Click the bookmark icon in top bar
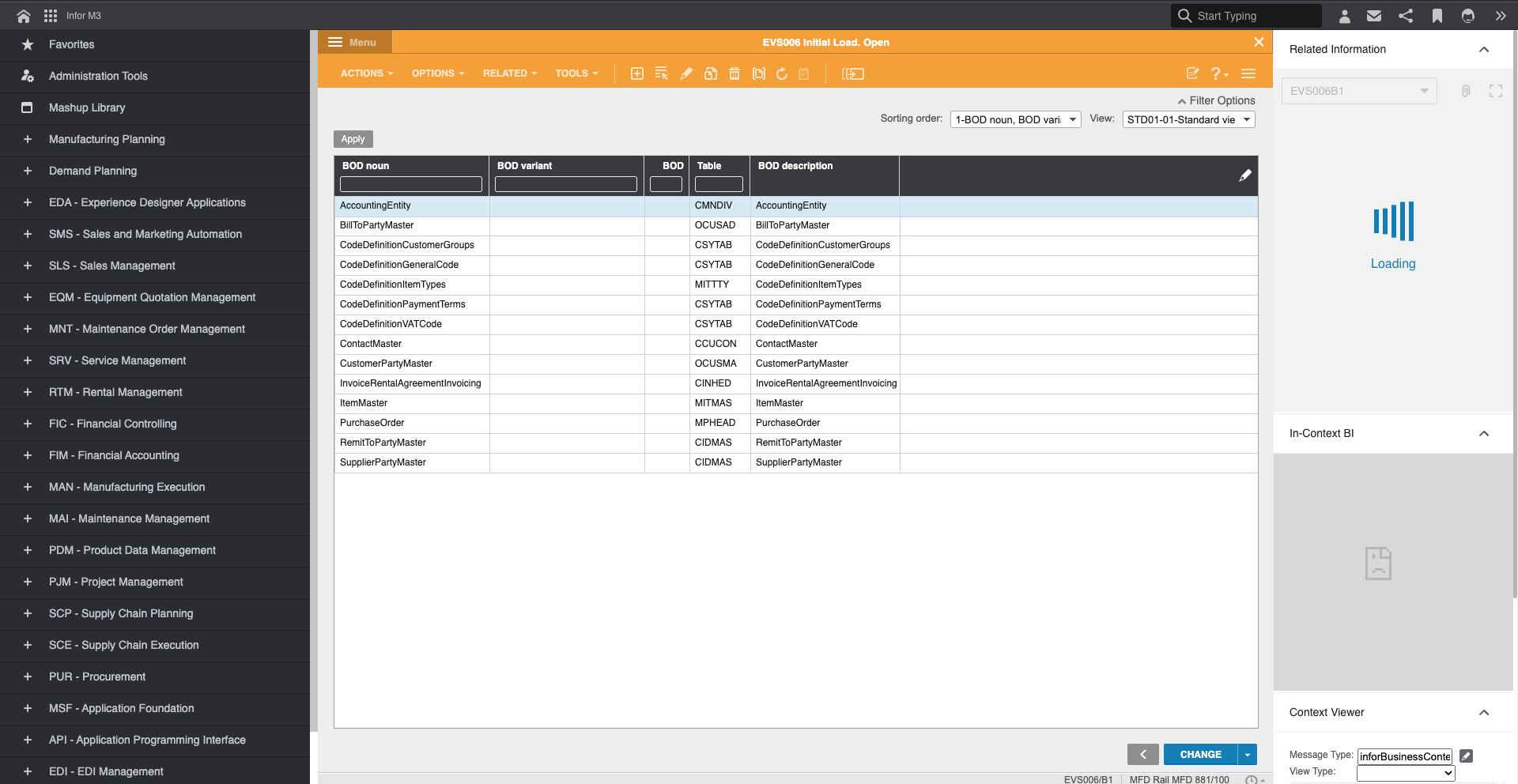 pyautogui.click(x=1437, y=16)
